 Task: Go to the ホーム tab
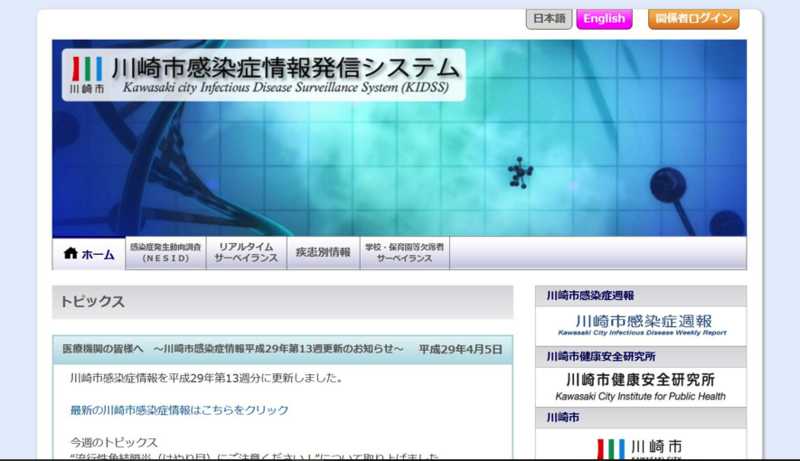[x=89, y=253]
